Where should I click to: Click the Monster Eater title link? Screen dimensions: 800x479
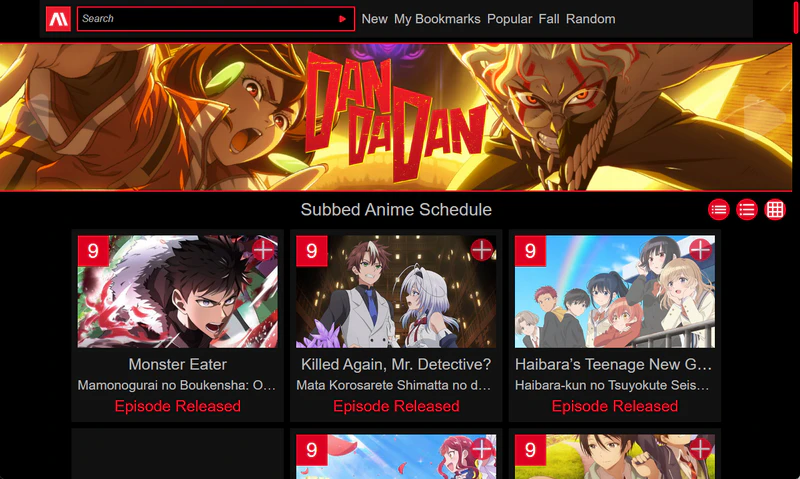(178, 364)
